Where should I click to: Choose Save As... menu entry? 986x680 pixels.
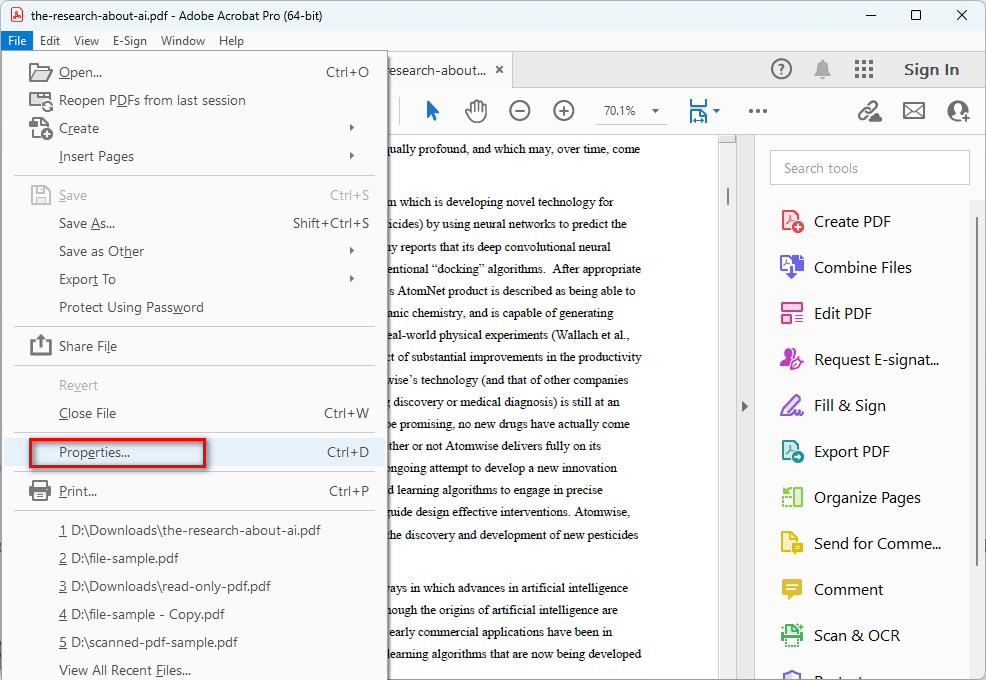tap(195, 223)
